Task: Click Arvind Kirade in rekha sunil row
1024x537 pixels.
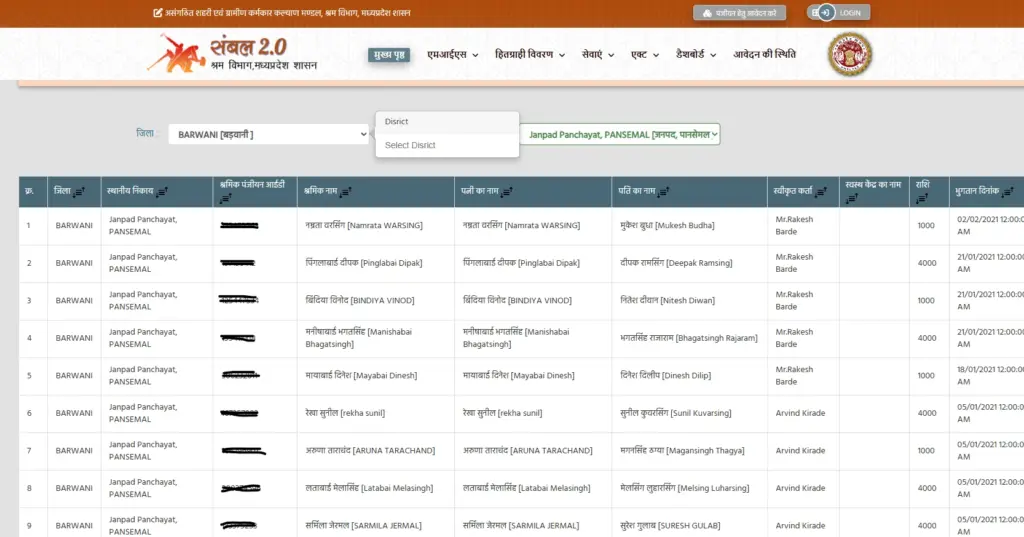Action: 800,413
